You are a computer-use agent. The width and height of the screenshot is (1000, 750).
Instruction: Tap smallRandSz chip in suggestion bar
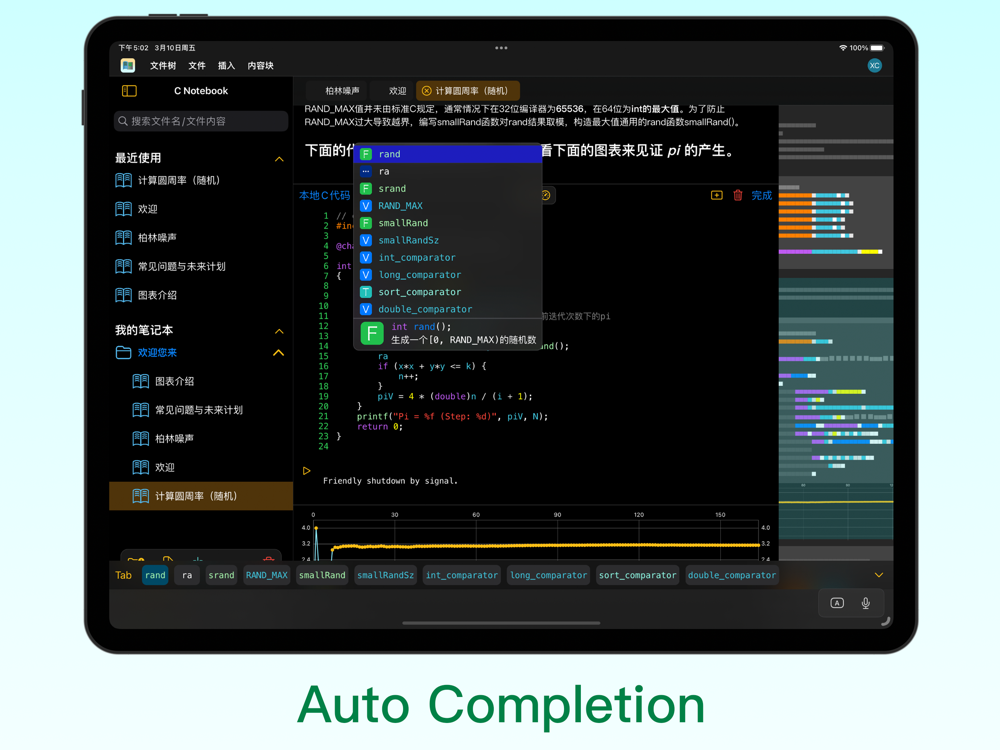pos(385,575)
